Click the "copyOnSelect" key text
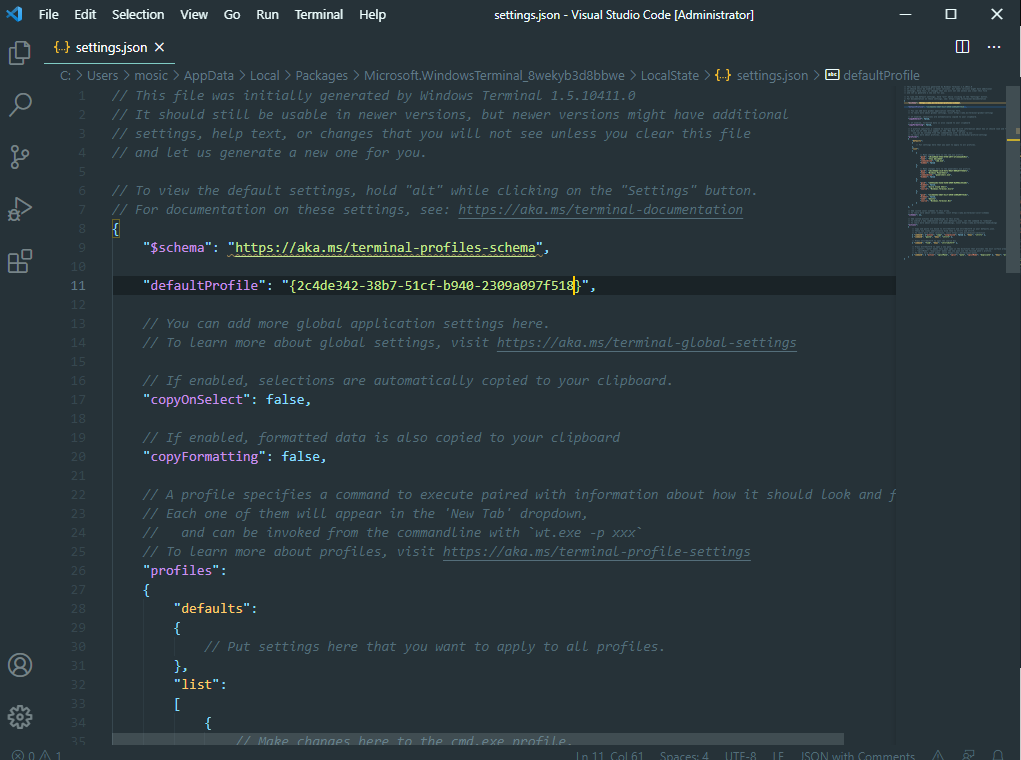This screenshot has height=760, width=1021. point(197,399)
